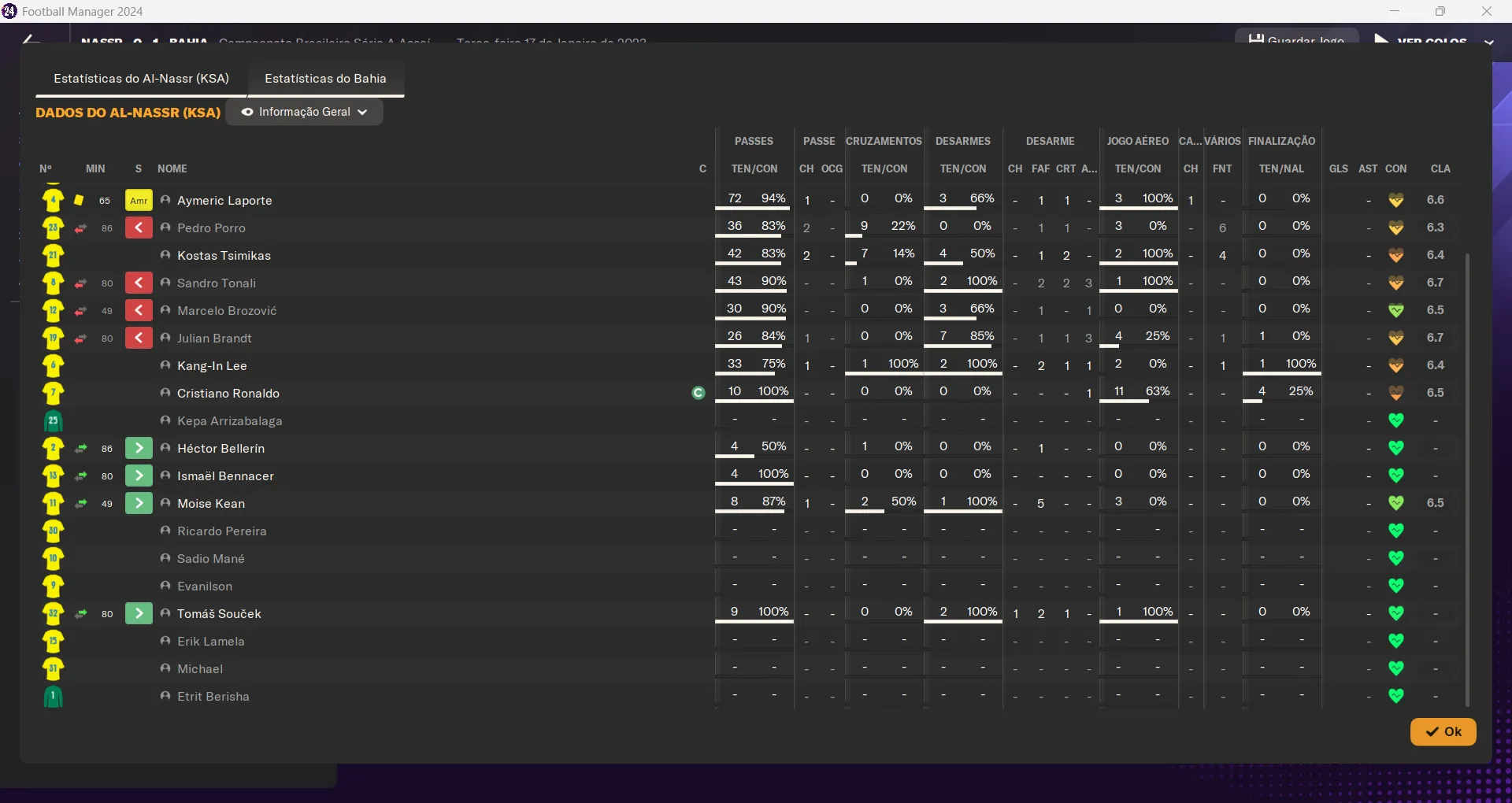Click Moise Kean's 6.5 rating
Screen dimensions: 1512x803
point(1436,503)
